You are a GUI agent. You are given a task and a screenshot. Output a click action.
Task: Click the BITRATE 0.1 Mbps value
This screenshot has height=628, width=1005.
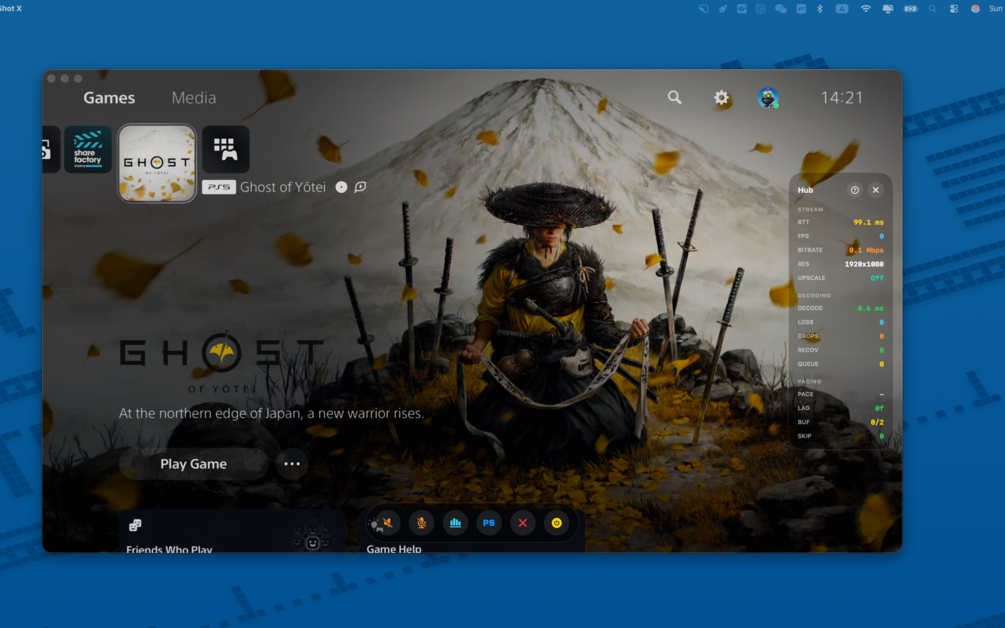coord(866,250)
